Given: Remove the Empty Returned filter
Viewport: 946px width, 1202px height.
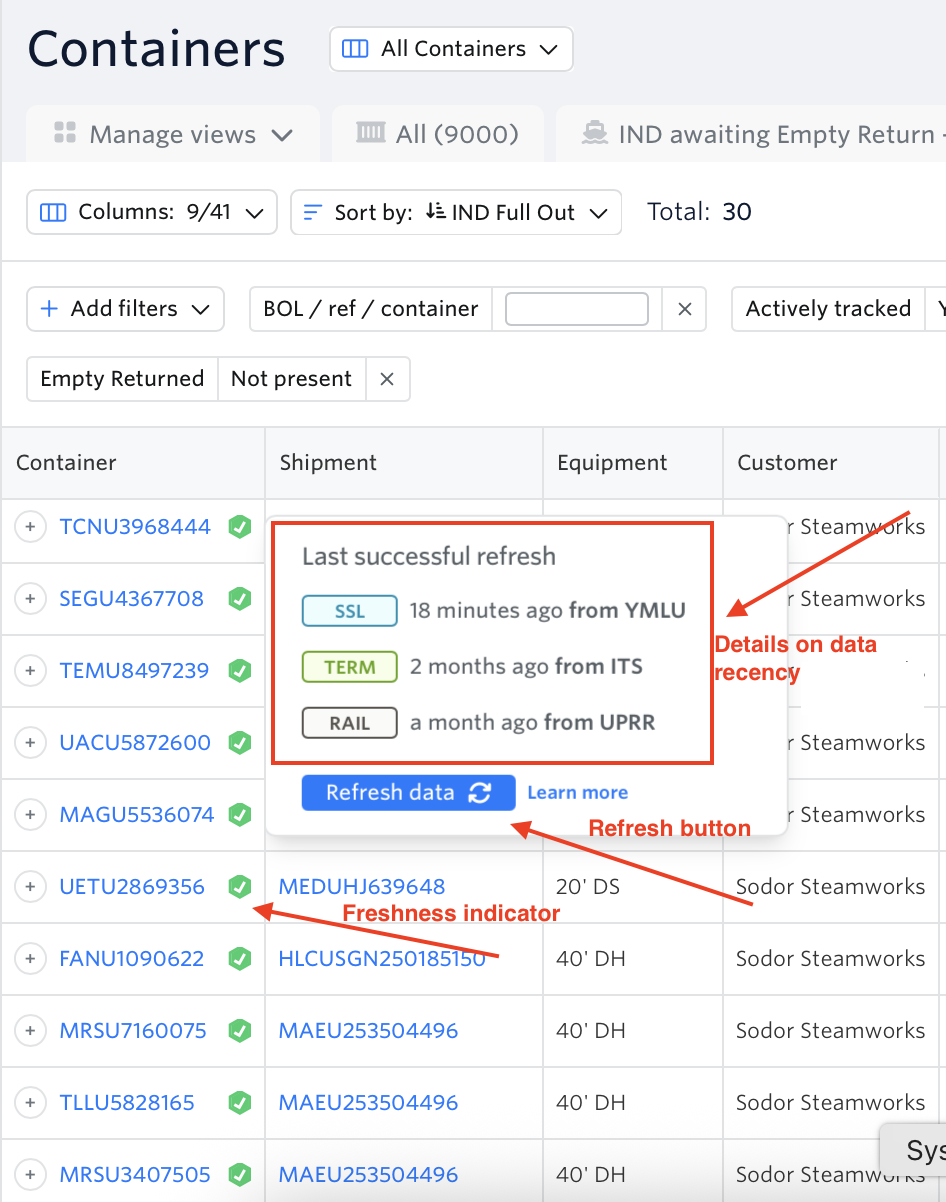Looking at the screenshot, I should [x=387, y=379].
